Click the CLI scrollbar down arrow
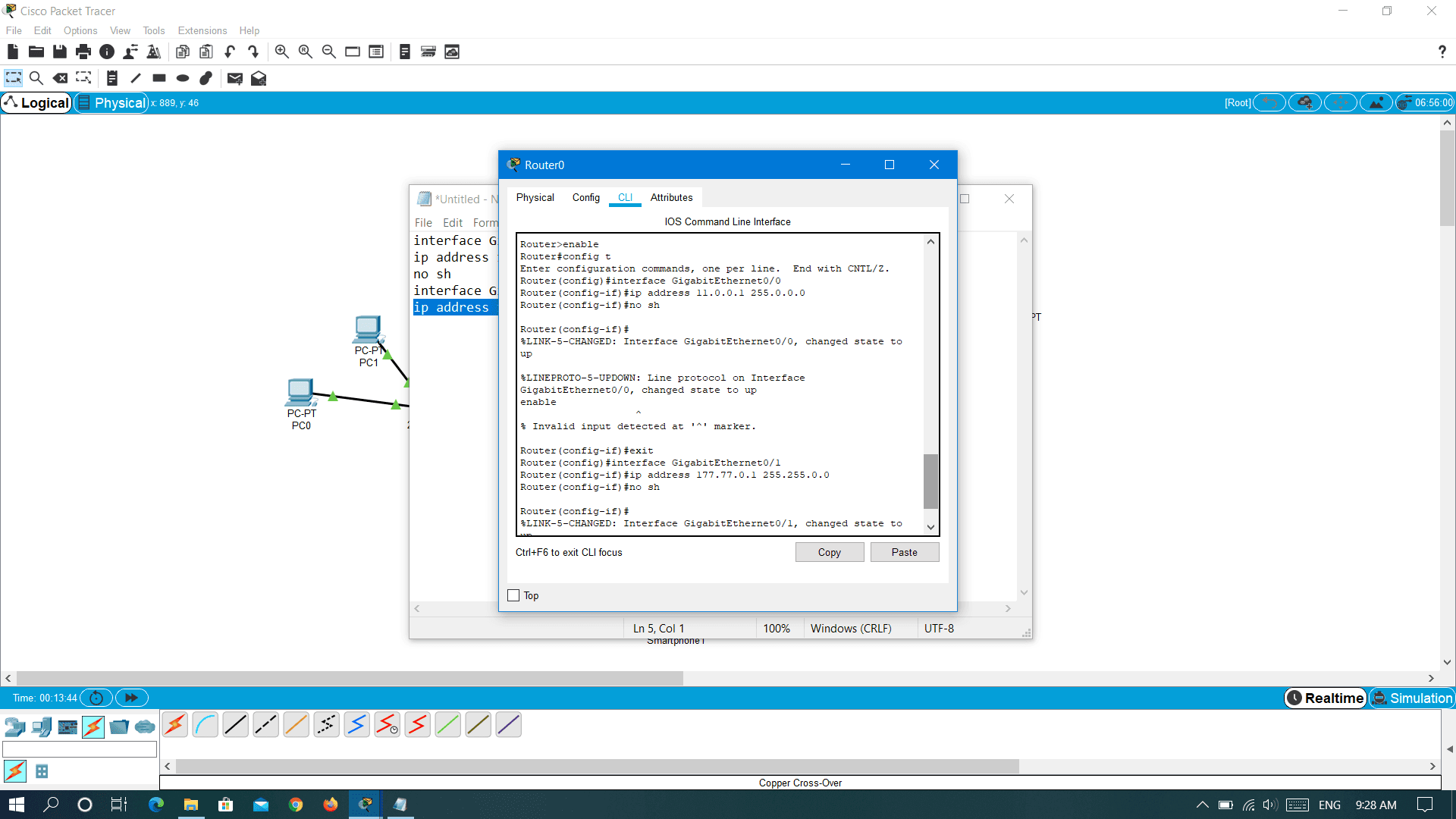Viewport: 1456px width, 819px height. point(930,526)
